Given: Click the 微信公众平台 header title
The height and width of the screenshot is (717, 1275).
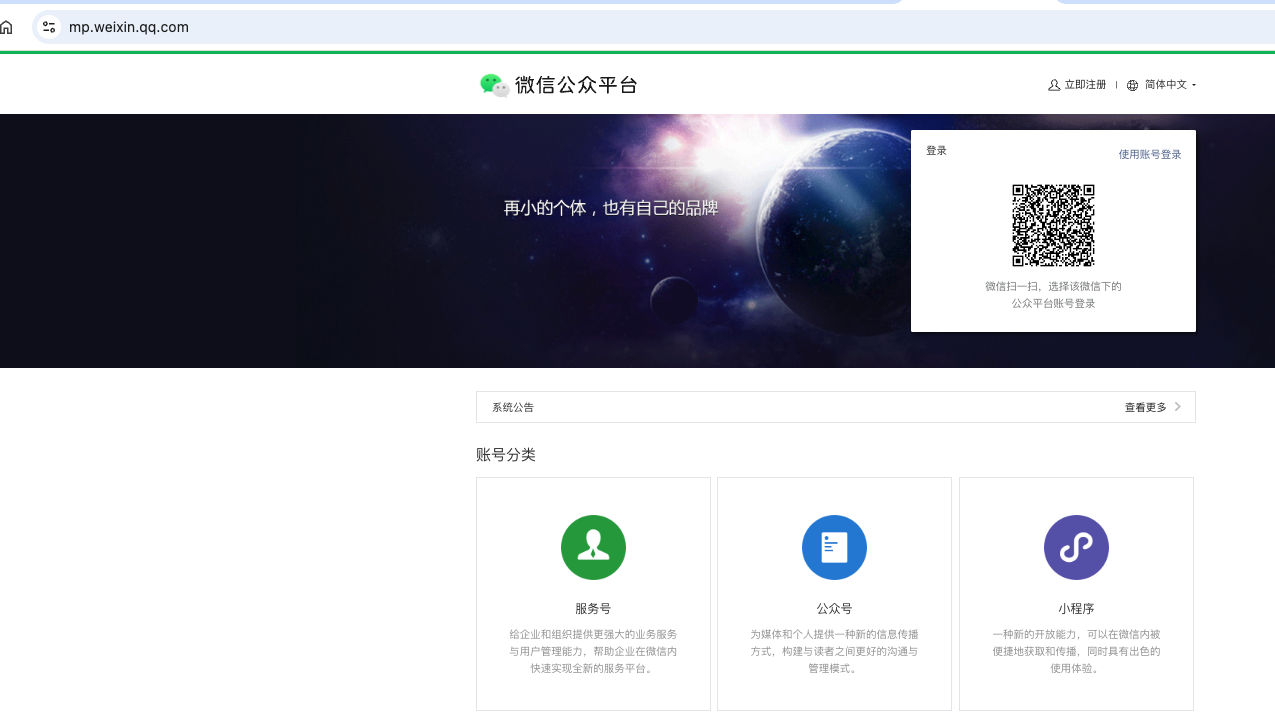Looking at the screenshot, I should point(576,85).
